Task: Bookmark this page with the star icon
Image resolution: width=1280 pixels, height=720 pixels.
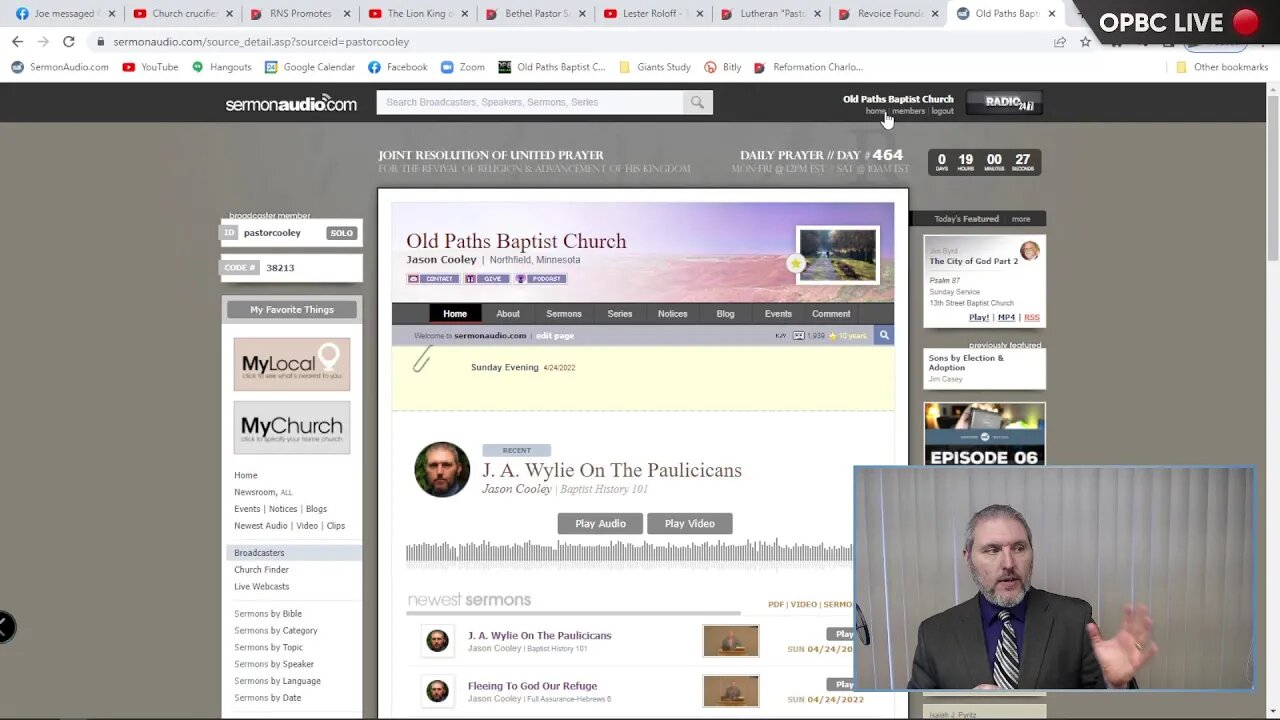Action: 1085,42
